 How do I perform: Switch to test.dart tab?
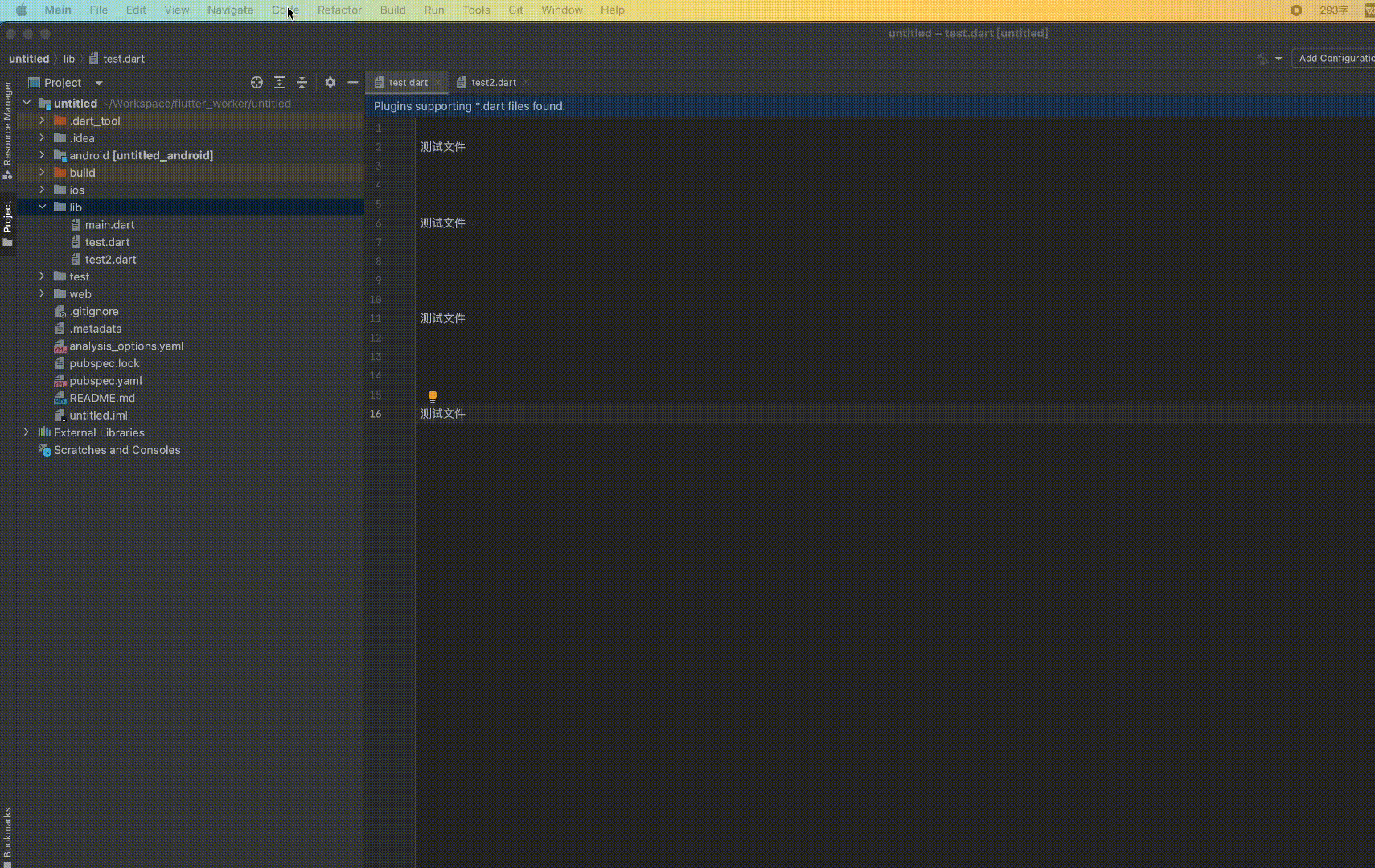point(408,83)
